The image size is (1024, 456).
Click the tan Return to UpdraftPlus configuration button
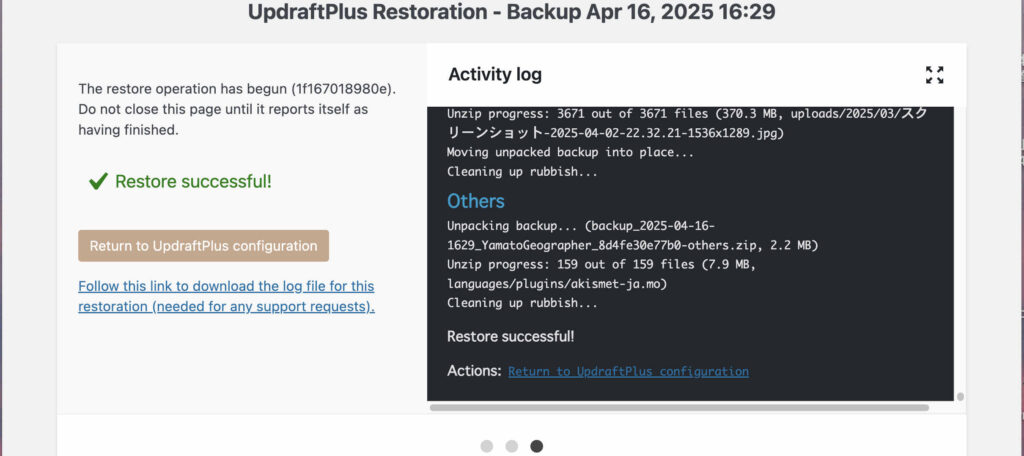tap(203, 246)
